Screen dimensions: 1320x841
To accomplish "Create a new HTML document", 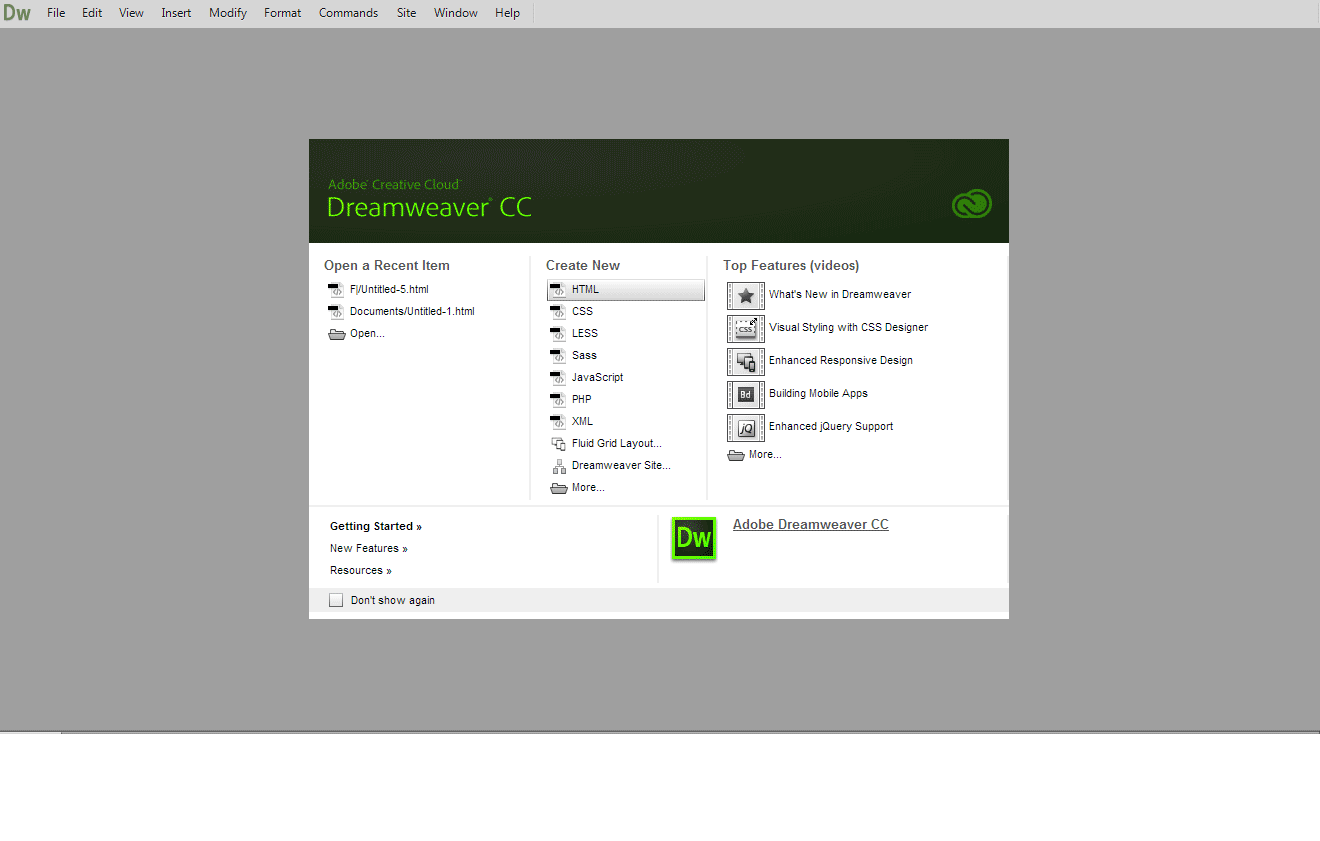I will [x=626, y=290].
